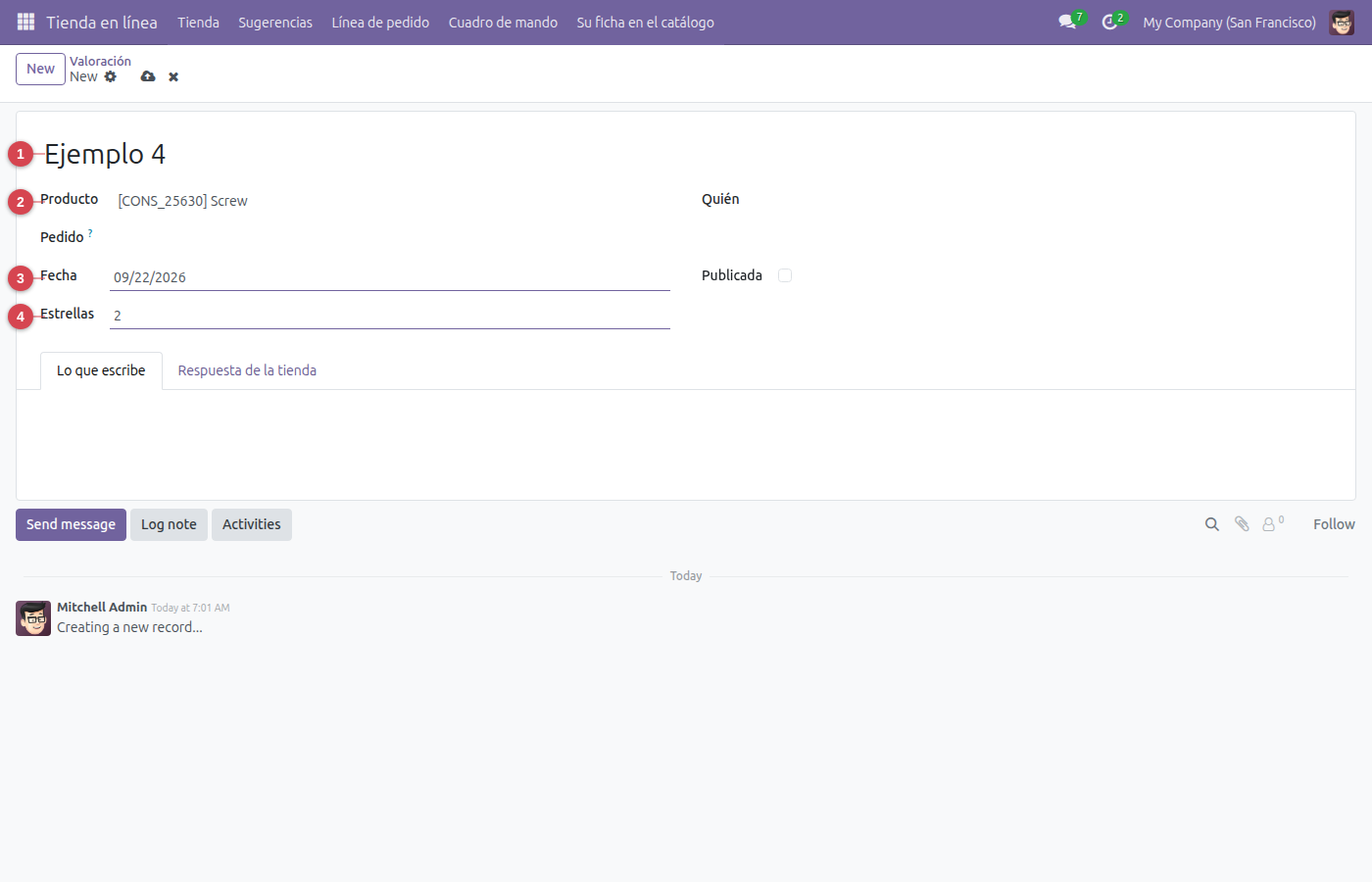Click the Log note button
Viewport: 1372px width, 882px height.
[x=169, y=524]
